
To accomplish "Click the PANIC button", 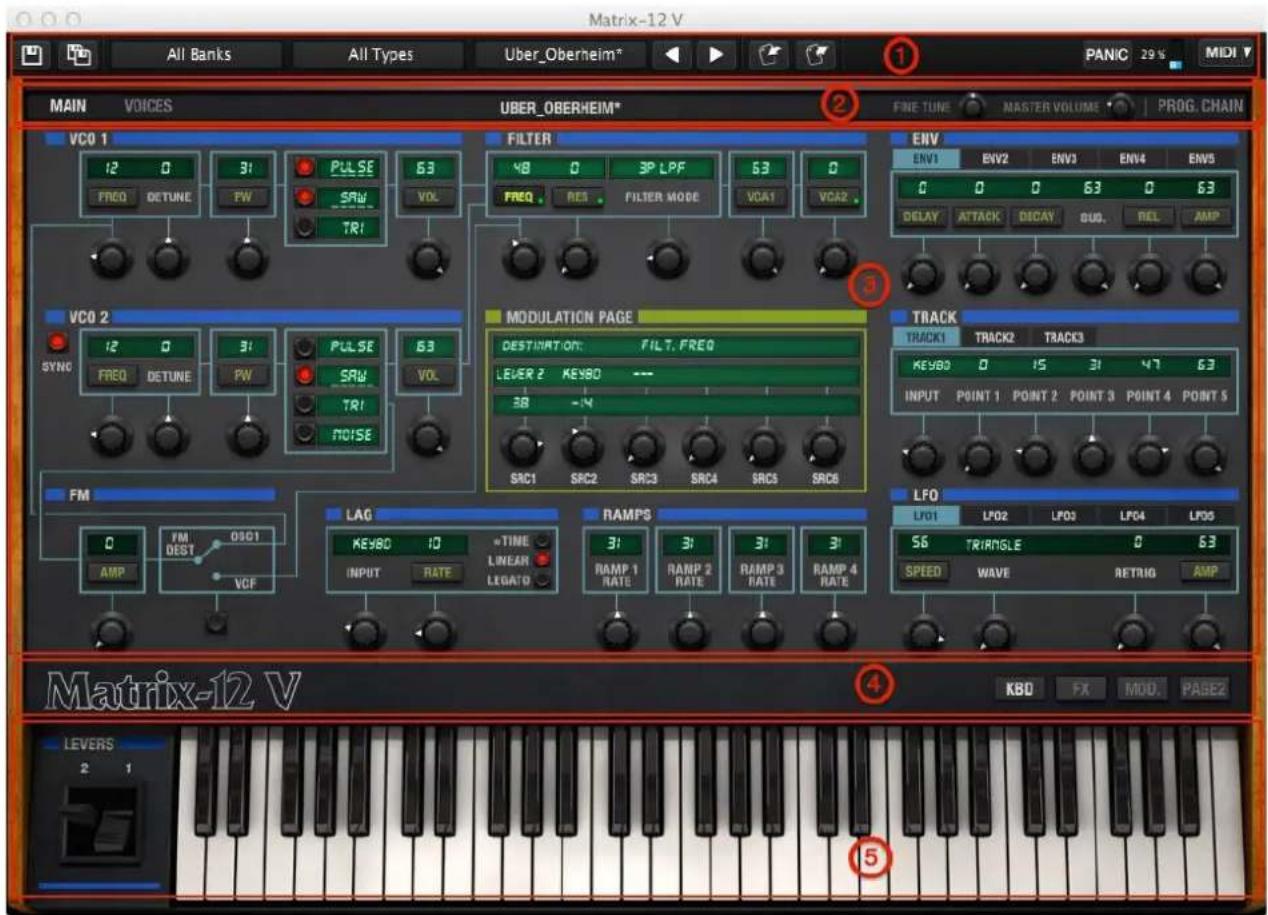I will [x=1106, y=55].
